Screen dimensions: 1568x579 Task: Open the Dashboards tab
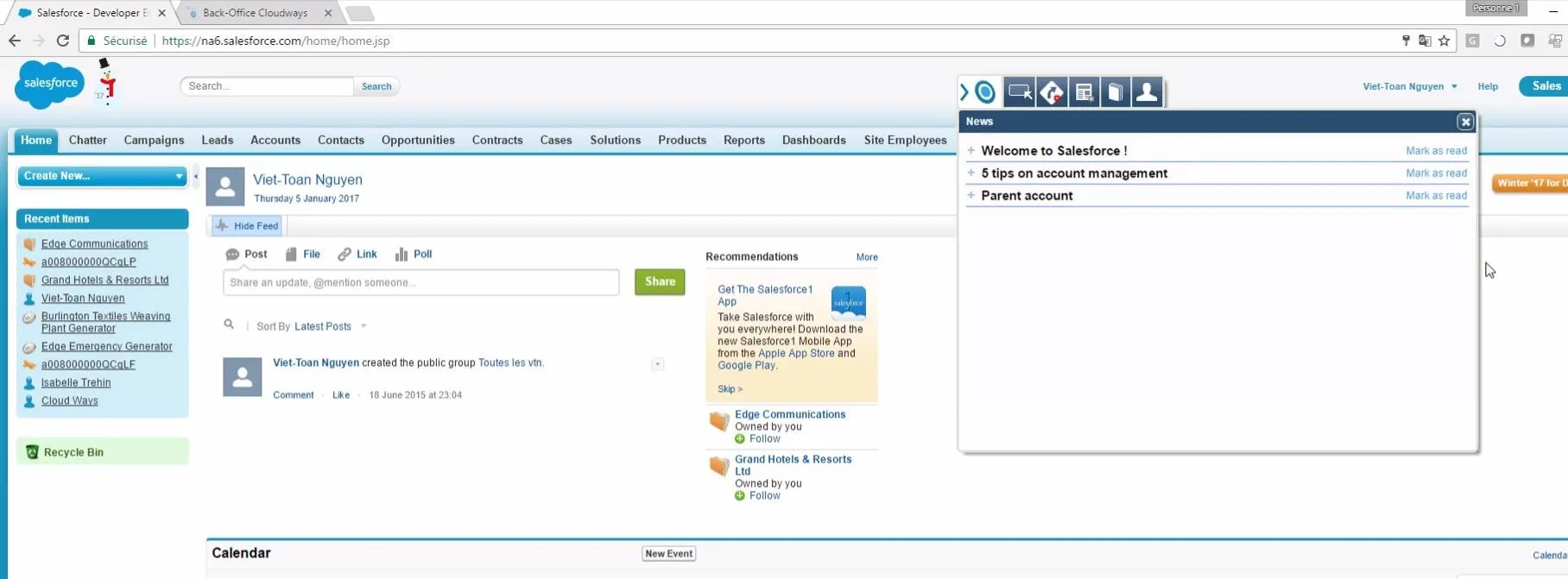point(814,140)
